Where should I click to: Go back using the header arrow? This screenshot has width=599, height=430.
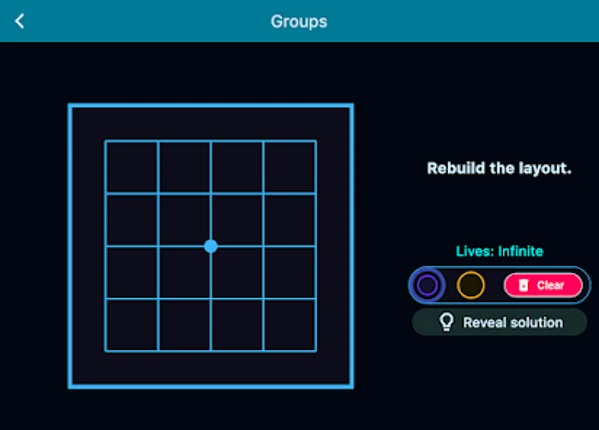click(19, 21)
